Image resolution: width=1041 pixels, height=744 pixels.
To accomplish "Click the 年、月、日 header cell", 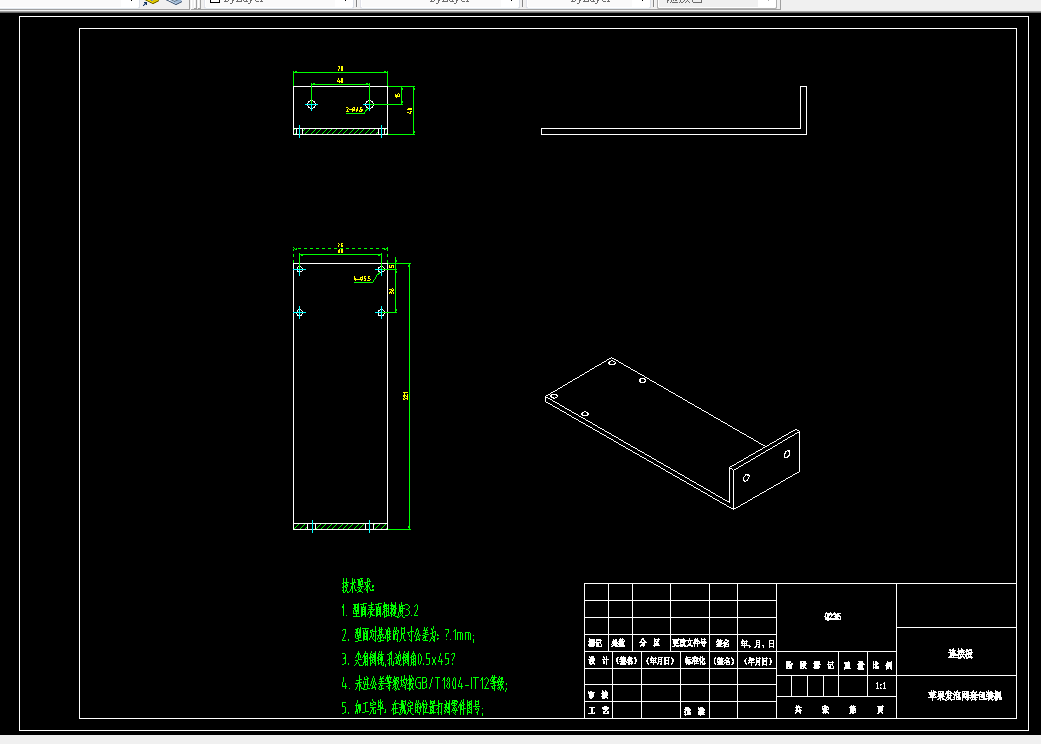I will click(x=757, y=643).
